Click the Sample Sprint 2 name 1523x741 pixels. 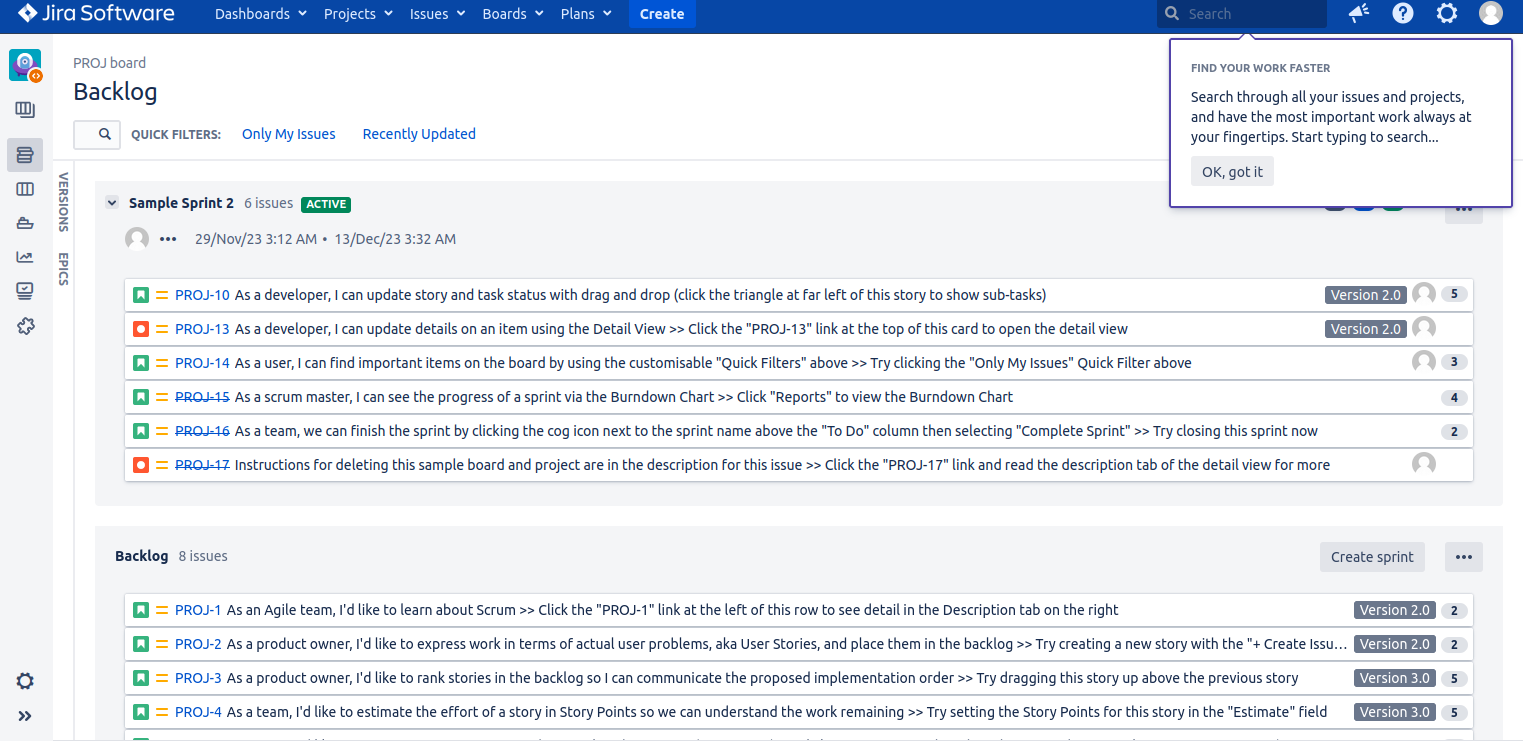[181, 203]
